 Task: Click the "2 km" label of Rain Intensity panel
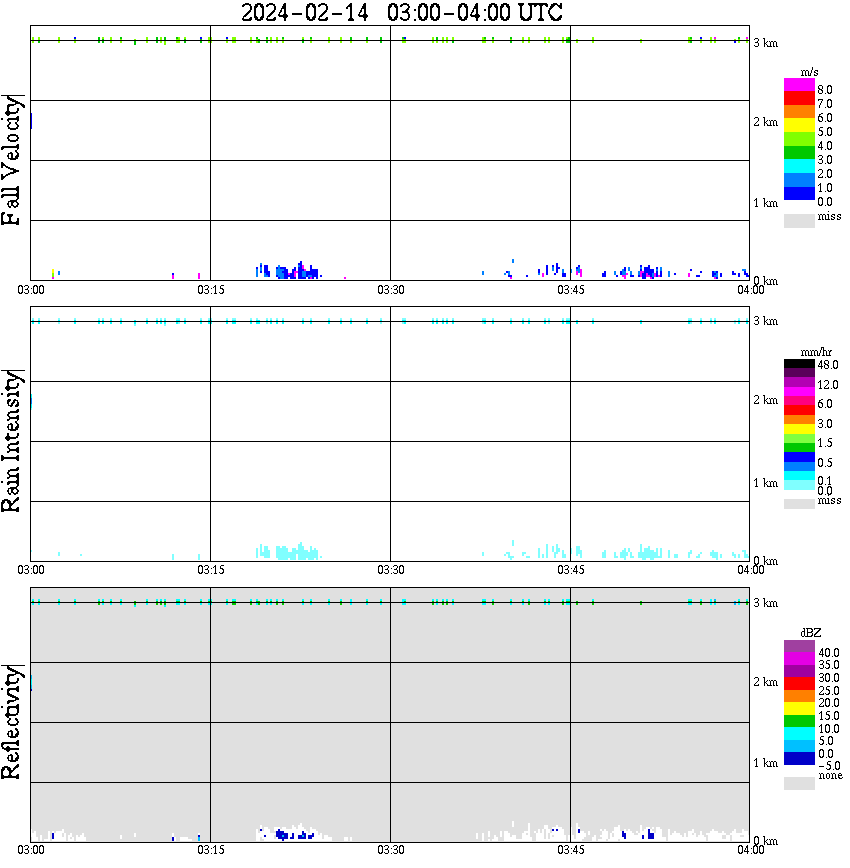(765, 400)
